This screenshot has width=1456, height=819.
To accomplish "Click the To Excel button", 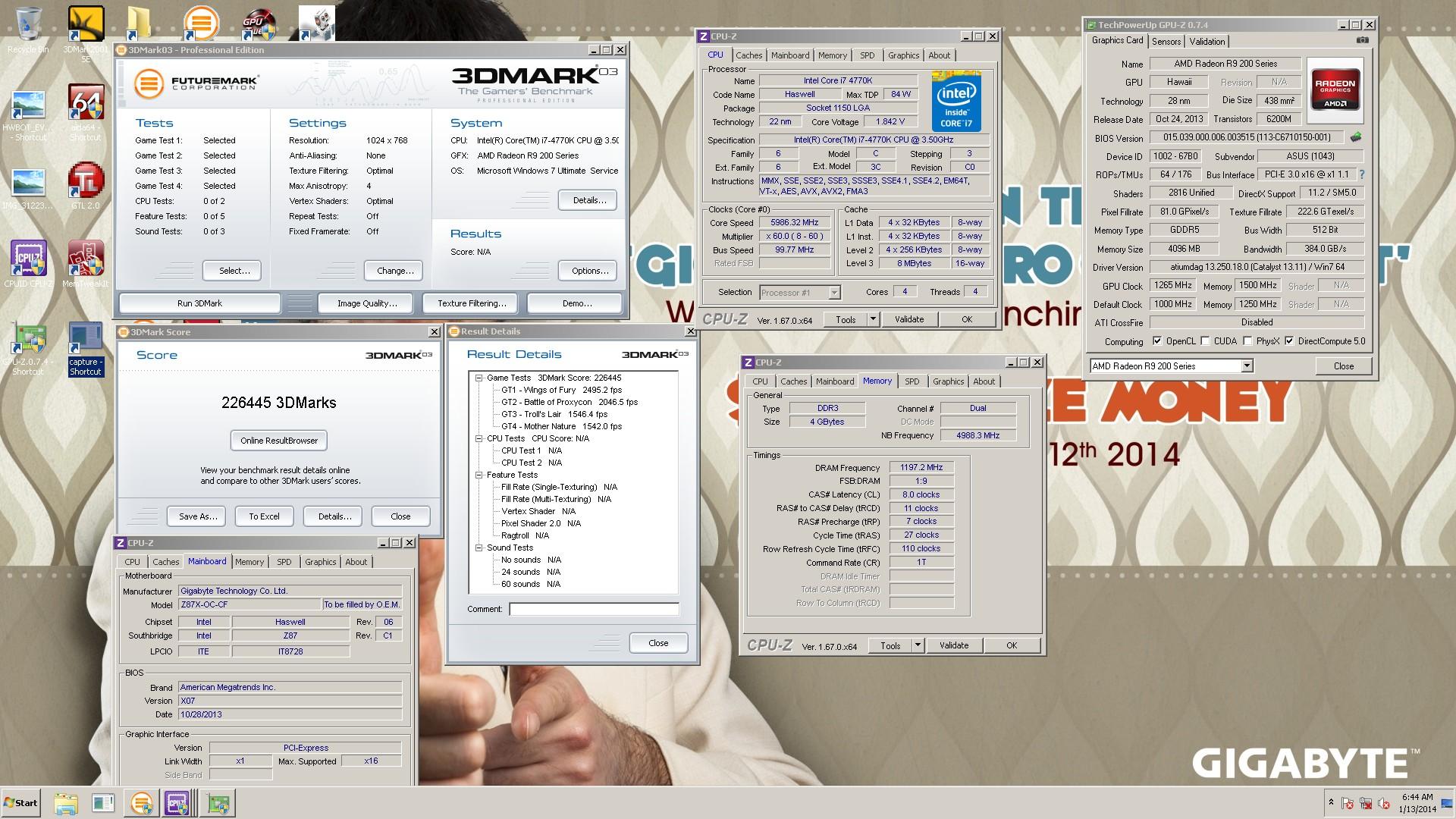I will point(264,516).
